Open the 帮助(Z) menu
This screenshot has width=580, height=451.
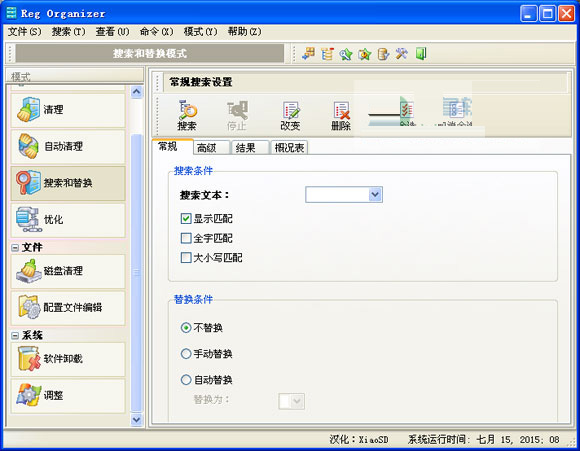tap(245, 32)
